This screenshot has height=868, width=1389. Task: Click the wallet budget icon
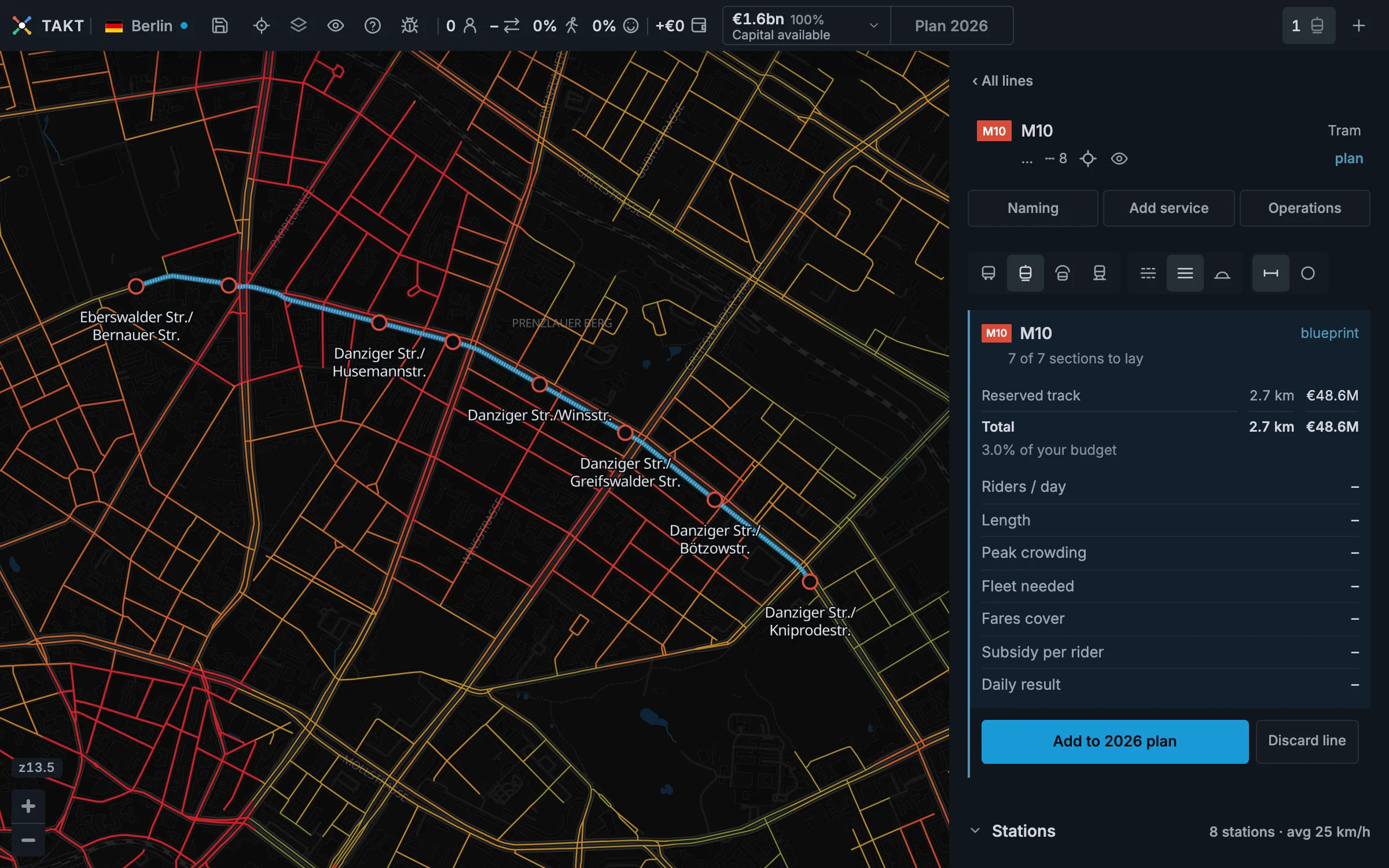click(699, 25)
